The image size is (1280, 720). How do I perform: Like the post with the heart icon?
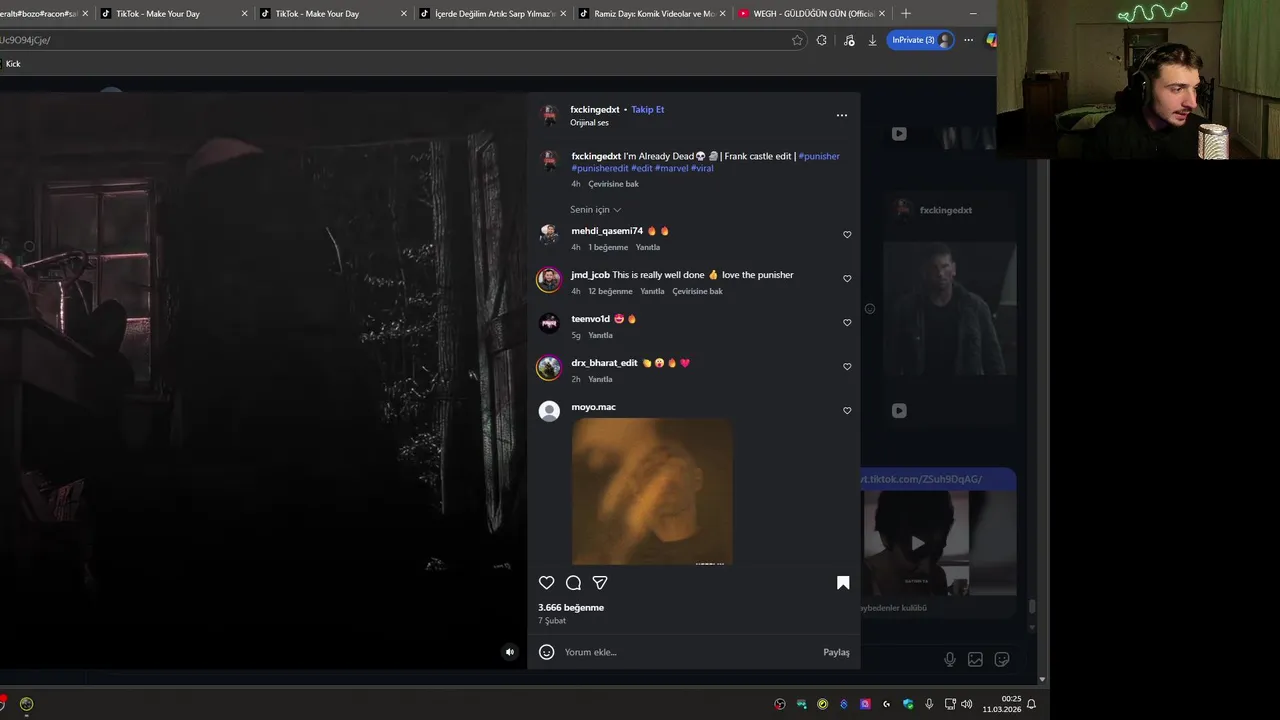coord(546,583)
